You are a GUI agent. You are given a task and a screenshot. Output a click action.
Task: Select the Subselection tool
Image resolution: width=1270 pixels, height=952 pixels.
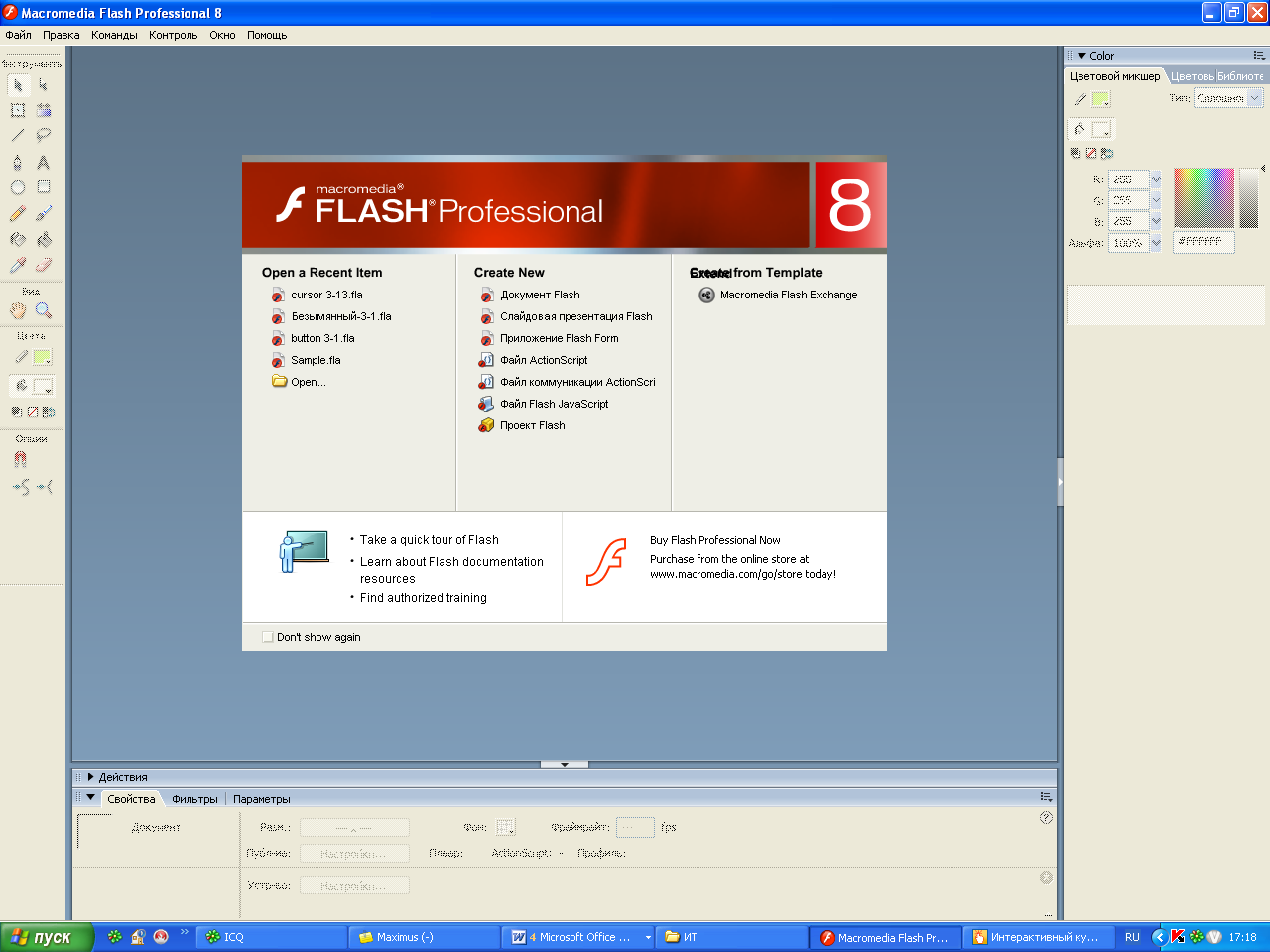pyautogui.click(x=44, y=85)
